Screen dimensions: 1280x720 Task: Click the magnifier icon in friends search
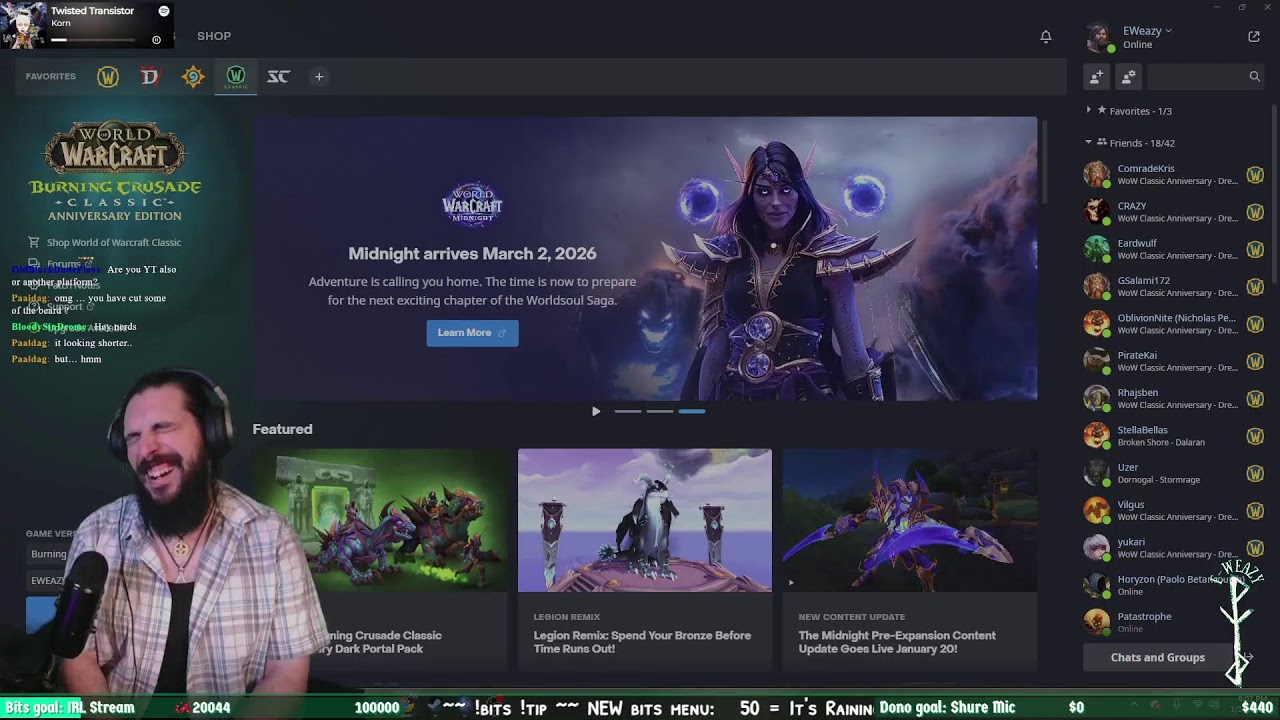(1254, 76)
